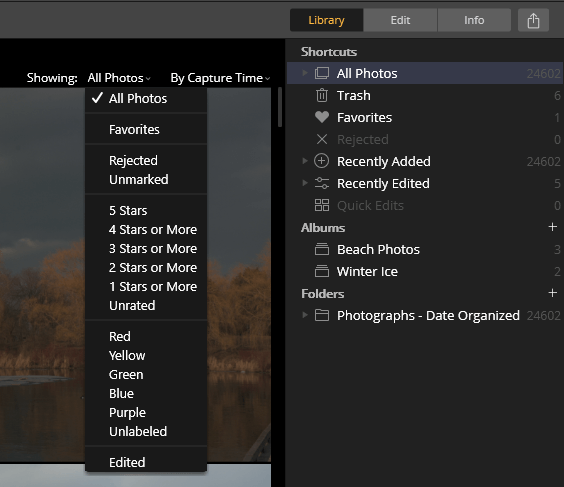Click the Winter Ice album icon
This screenshot has width=564, height=487.
click(x=322, y=271)
